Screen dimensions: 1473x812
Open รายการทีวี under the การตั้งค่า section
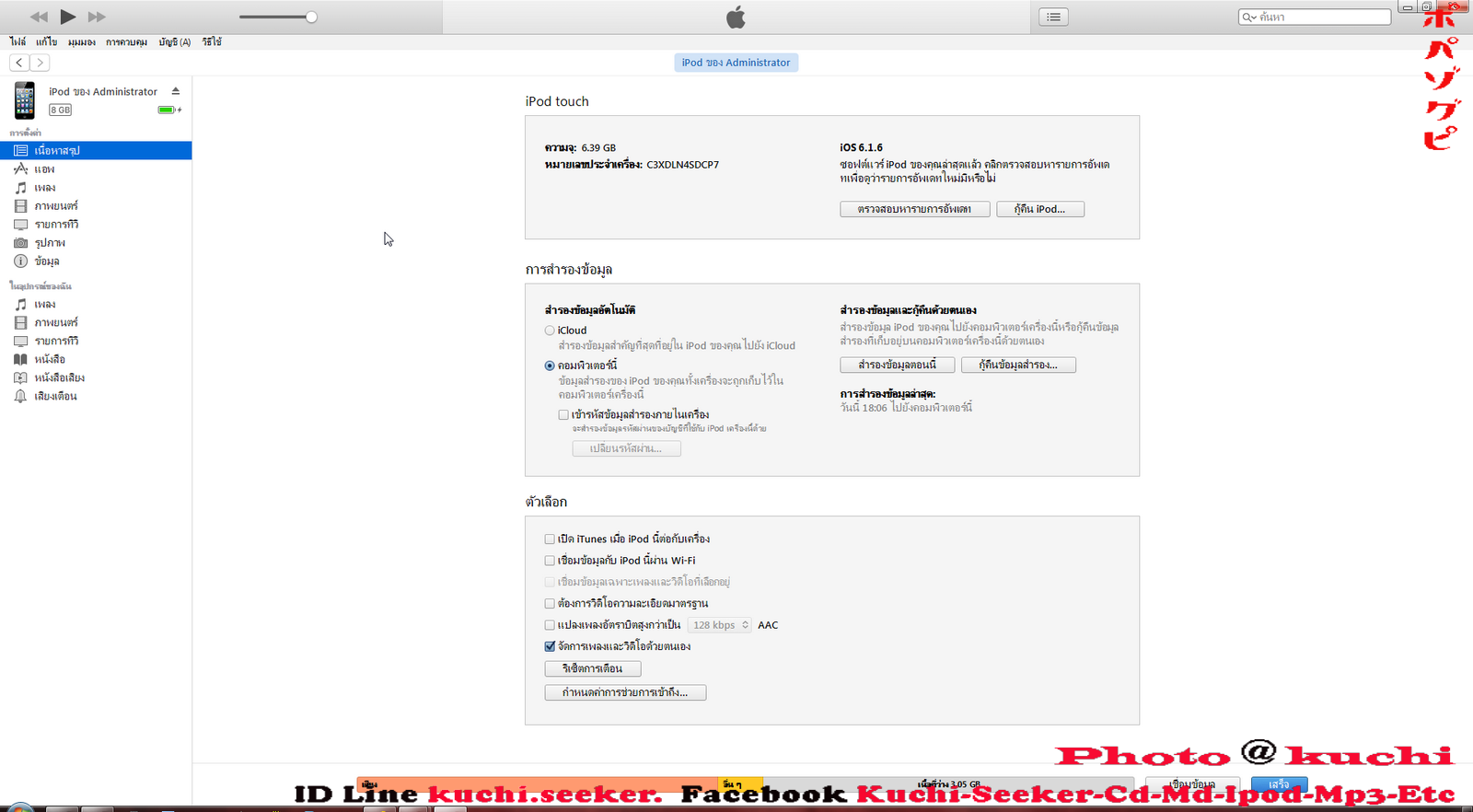[x=96, y=225]
